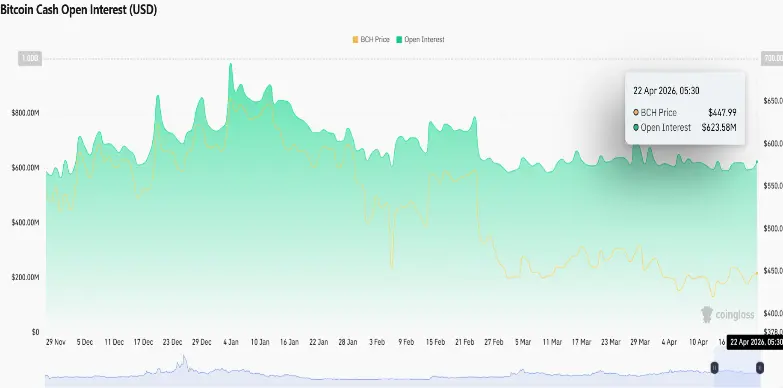Click the $450.00 right axis label

point(773,271)
